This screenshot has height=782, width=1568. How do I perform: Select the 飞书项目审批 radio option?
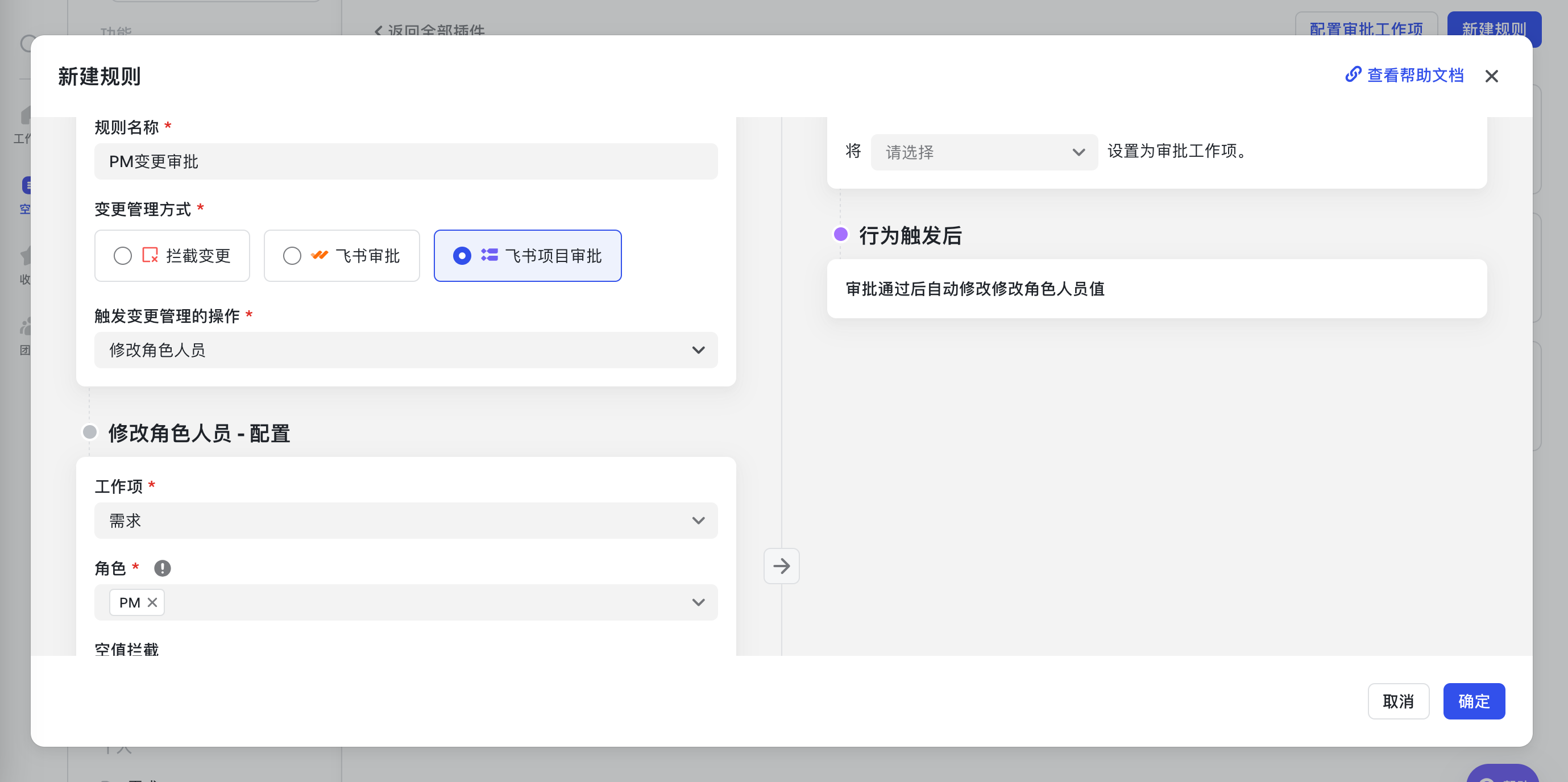pos(527,256)
